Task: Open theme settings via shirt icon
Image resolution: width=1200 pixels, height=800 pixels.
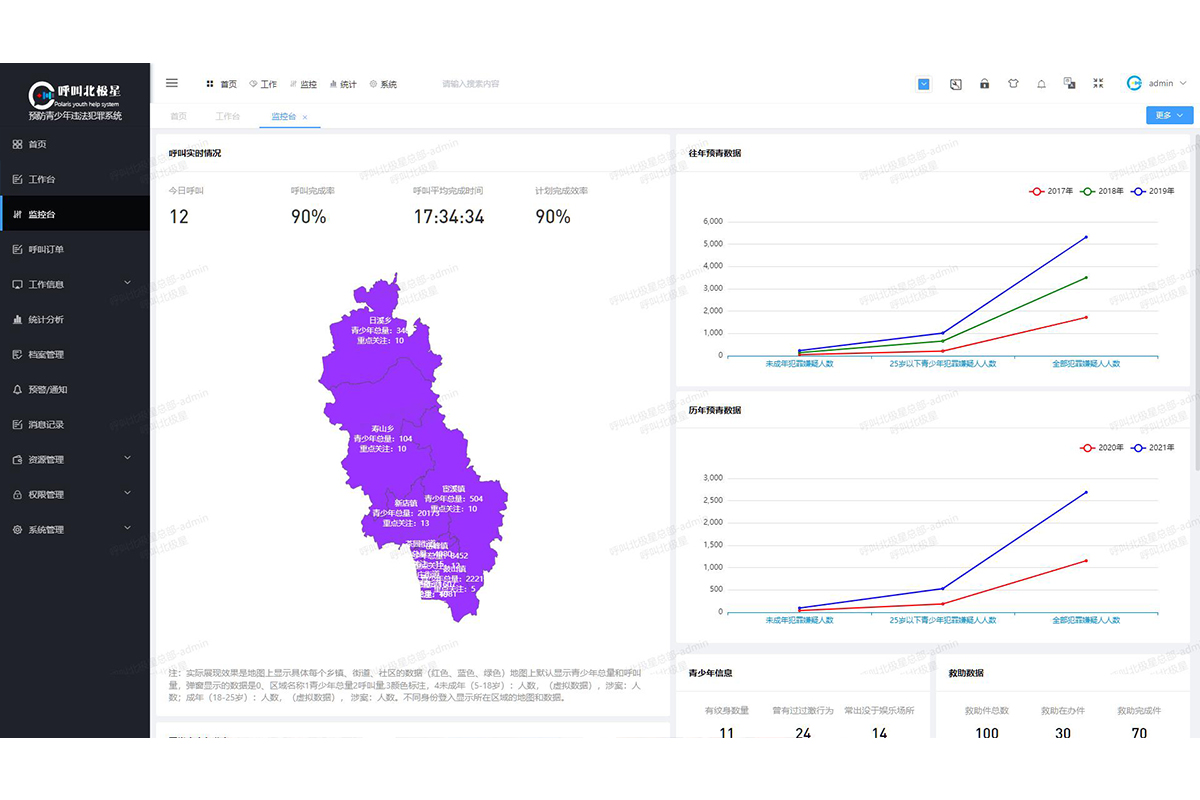Action: coord(1012,84)
